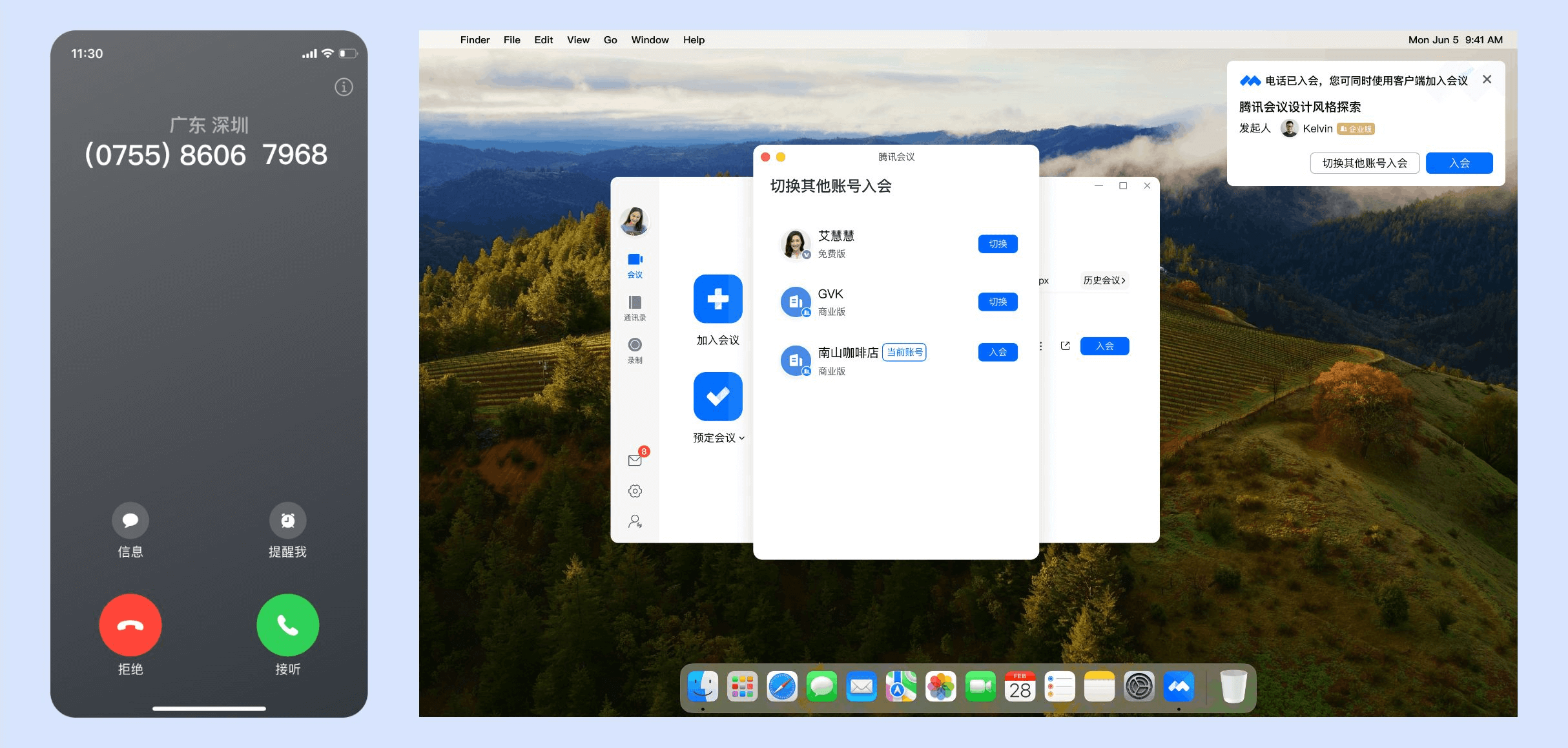Image resolution: width=1568 pixels, height=748 pixels.
Task: Join with 南山咖啡店 account via 入会
Action: 998,352
